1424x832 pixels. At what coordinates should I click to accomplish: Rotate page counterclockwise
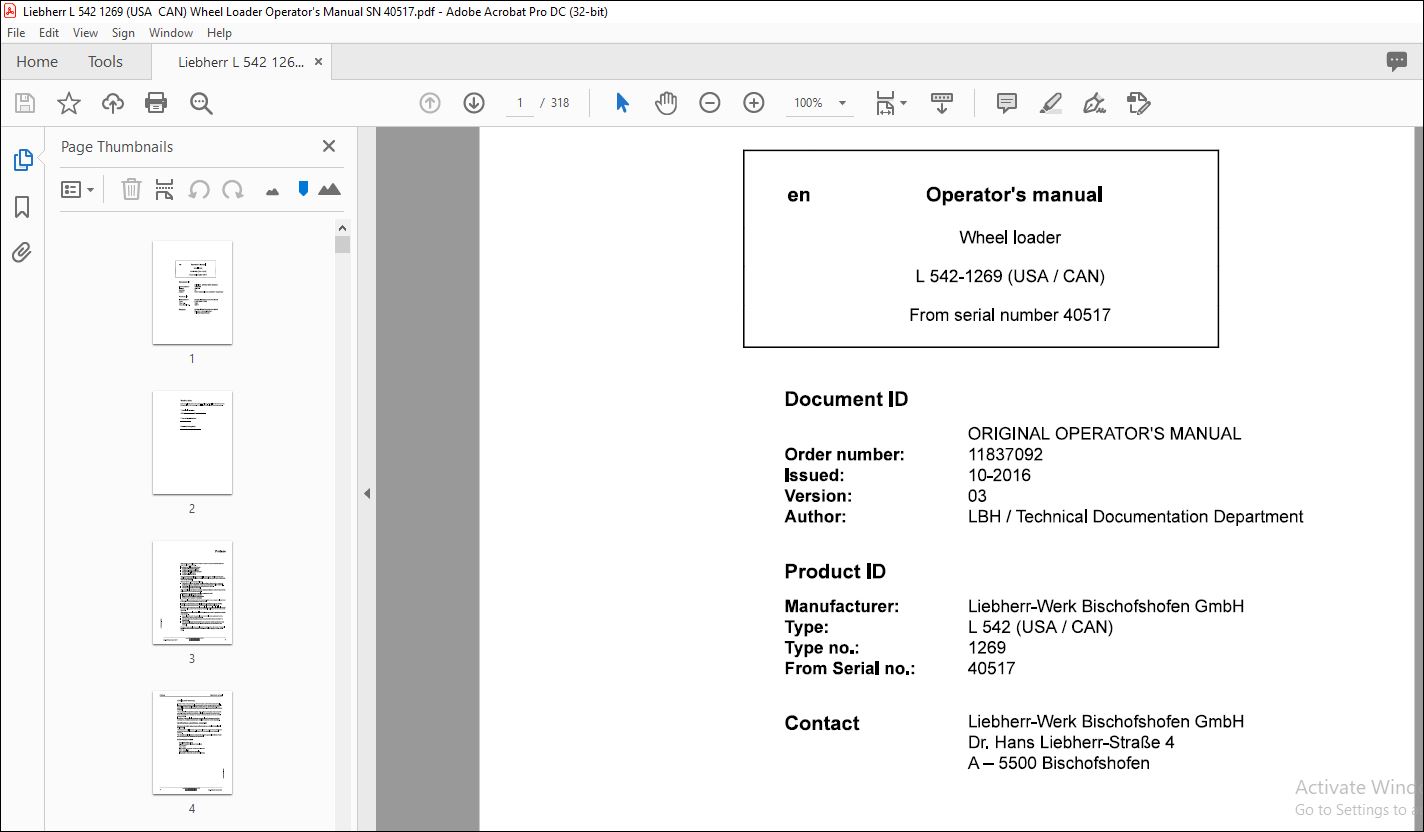pyautogui.click(x=199, y=189)
